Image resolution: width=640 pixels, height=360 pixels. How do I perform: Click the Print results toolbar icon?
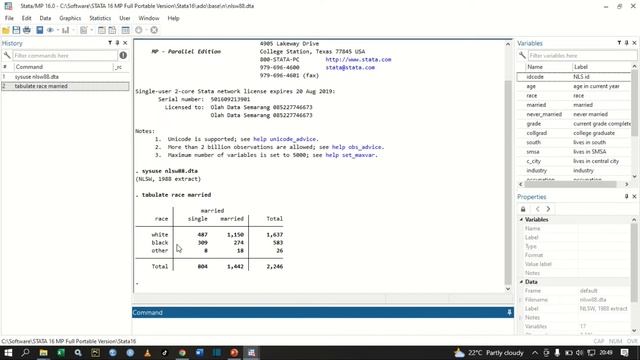click(x=27, y=30)
